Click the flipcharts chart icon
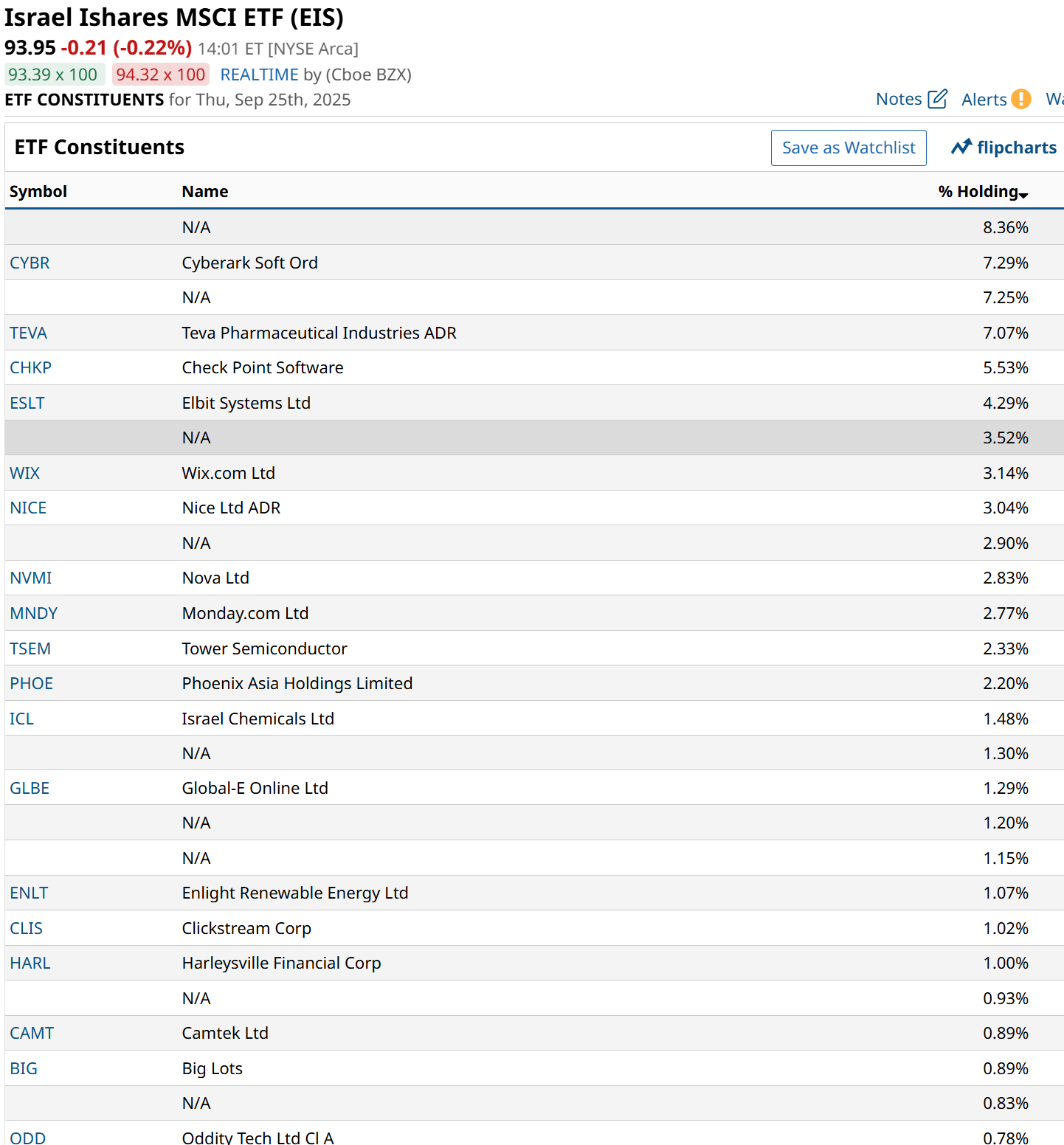Viewport: 1064px width, 1145px height. click(x=961, y=148)
